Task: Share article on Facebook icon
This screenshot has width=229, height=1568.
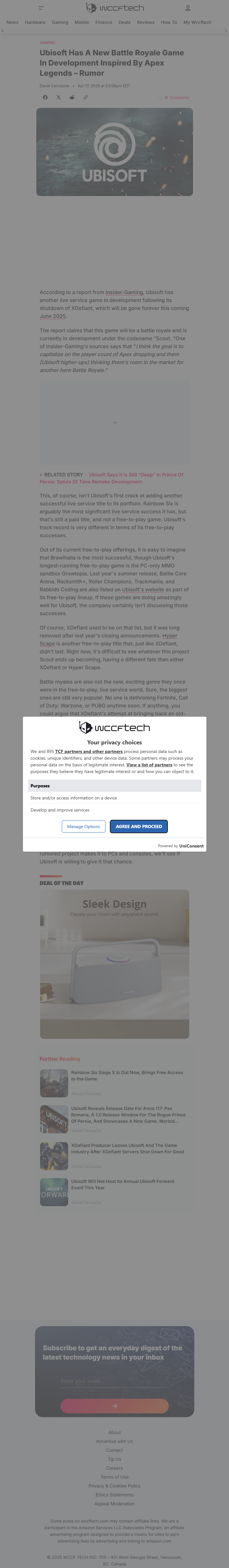Action: [x=45, y=97]
